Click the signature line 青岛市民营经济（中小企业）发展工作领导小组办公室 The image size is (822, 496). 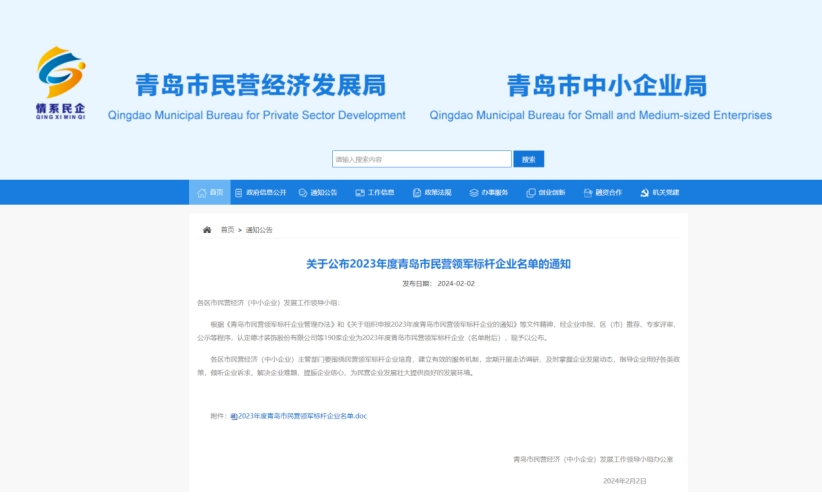593,459
